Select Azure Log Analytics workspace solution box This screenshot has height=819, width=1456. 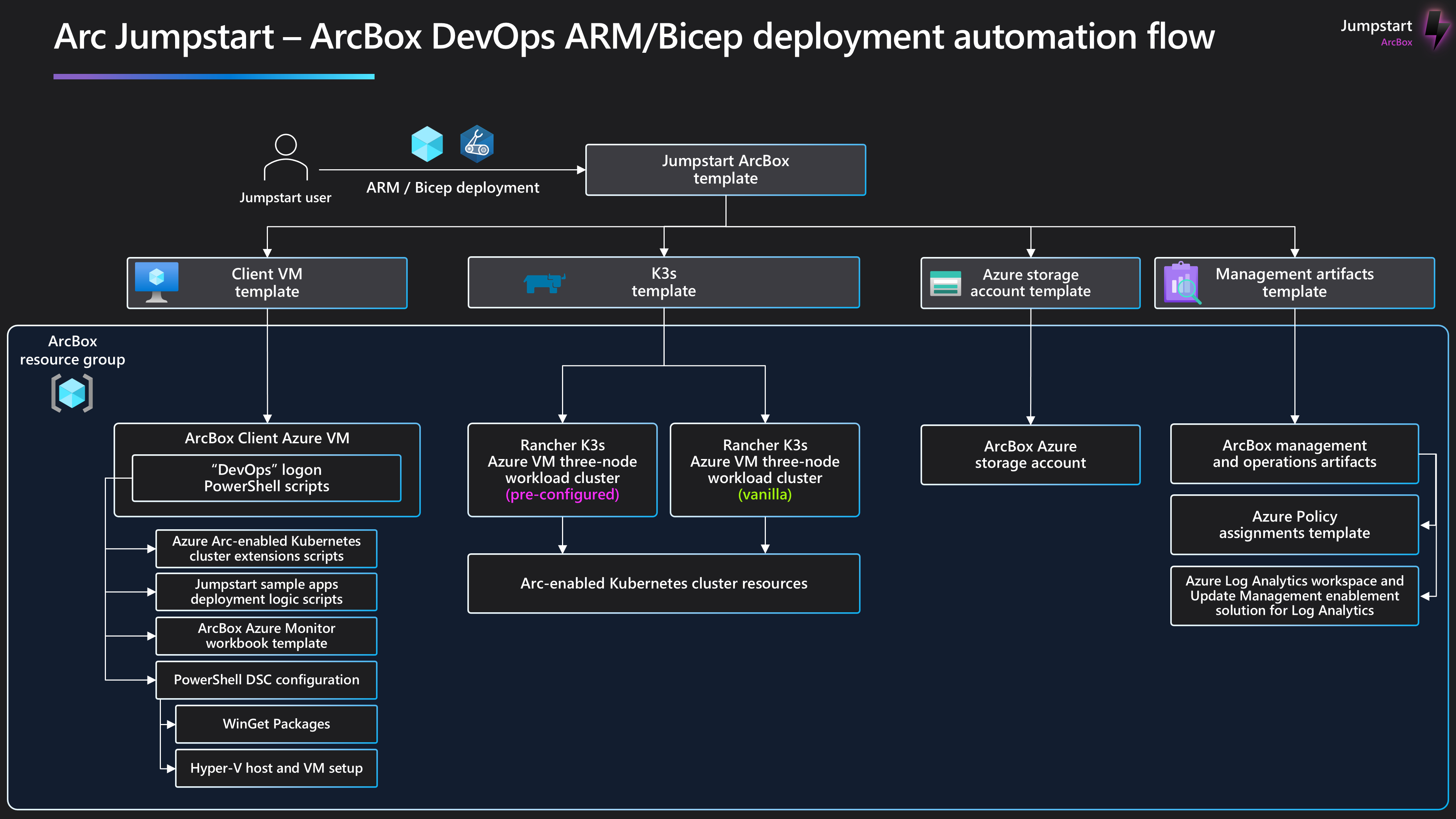click(1294, 596)
